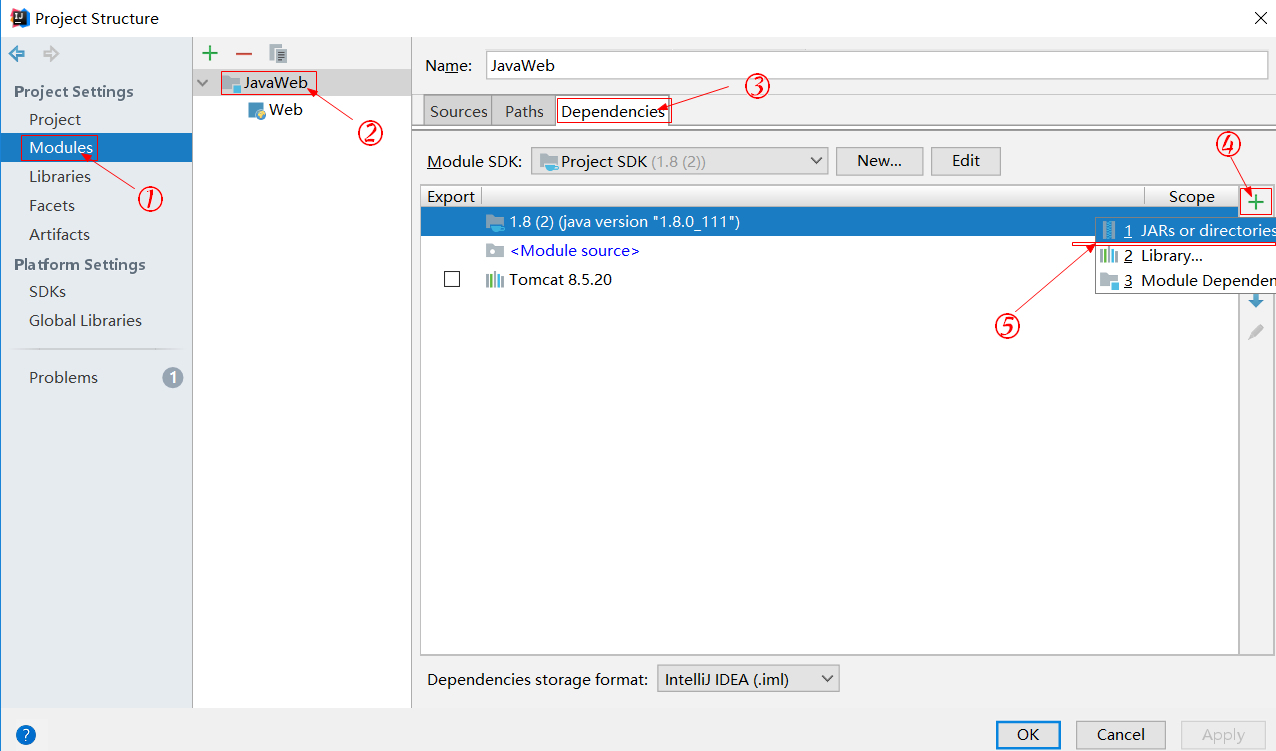
Task: Open the Module SDK dropdown
Action: 679,160
